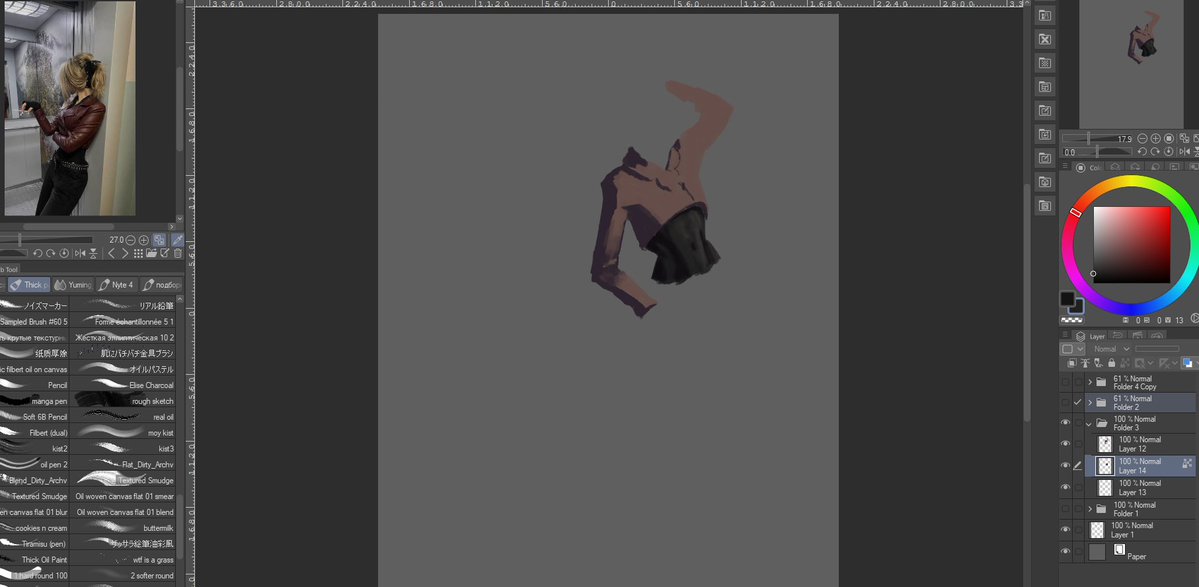Open the layer palette color dropdown
The image size is (1199, 587).
[1071, 349]
